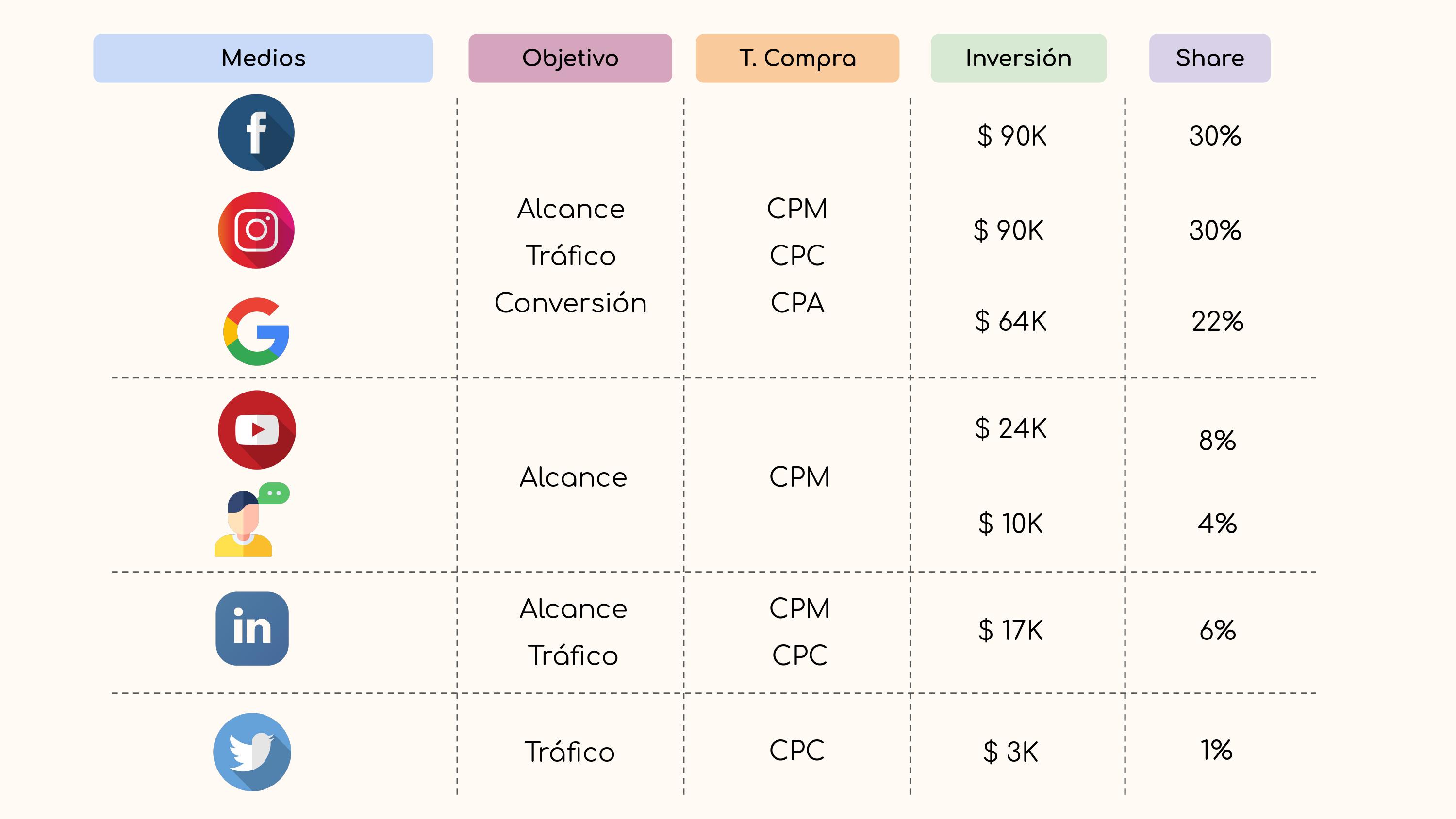Select the Instagram camera icon
The width and height of the screenshot is (1456, 819).
point(256,230)
